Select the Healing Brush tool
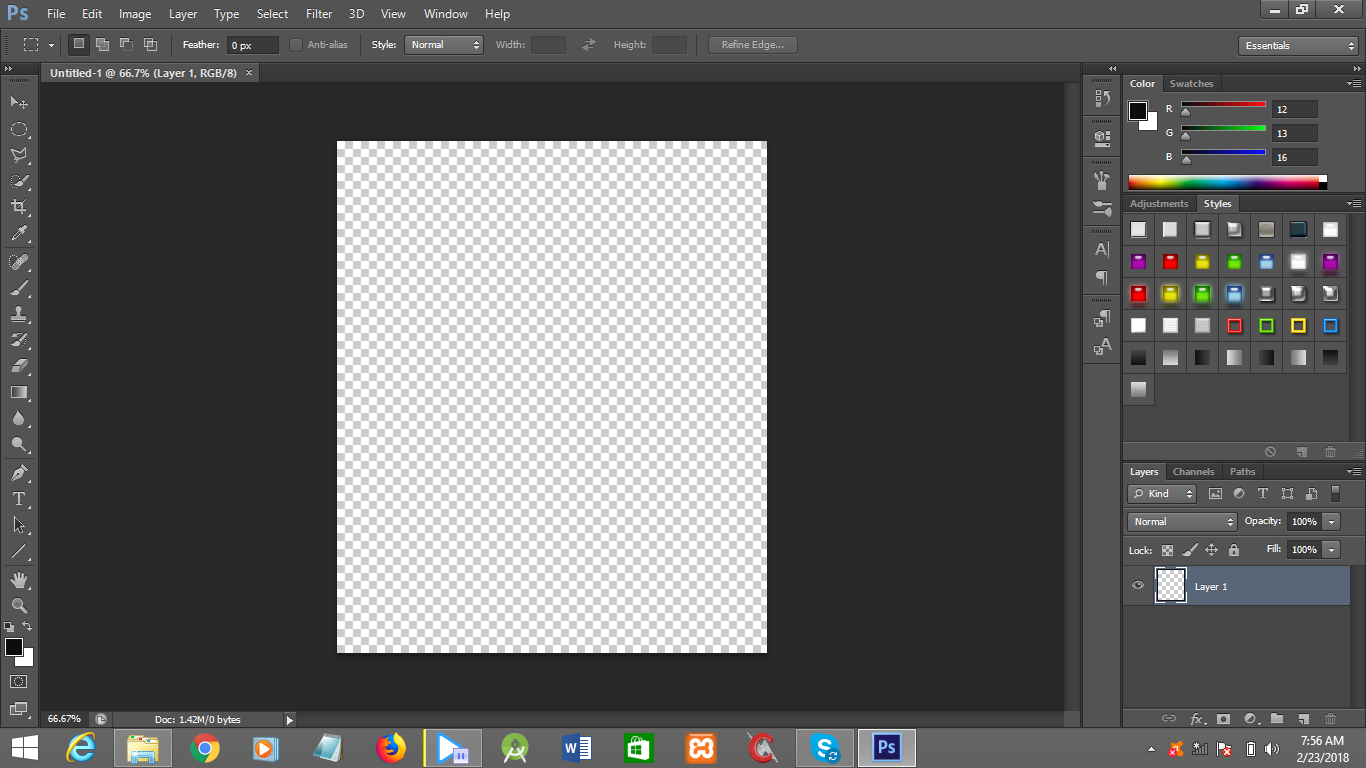The height and width of the screenshot is (768, 1366). (19, 262)
